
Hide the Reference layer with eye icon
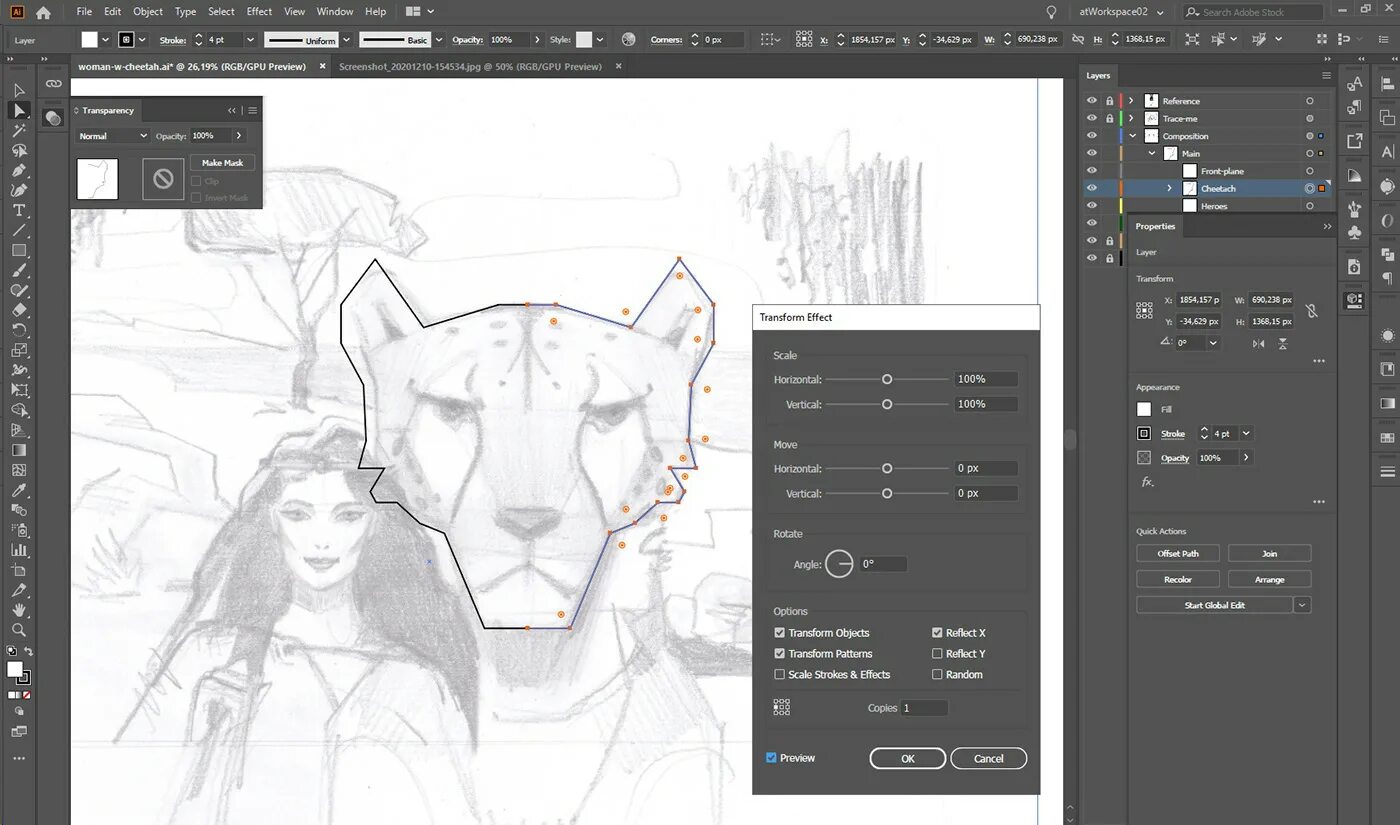(1092, 101)
